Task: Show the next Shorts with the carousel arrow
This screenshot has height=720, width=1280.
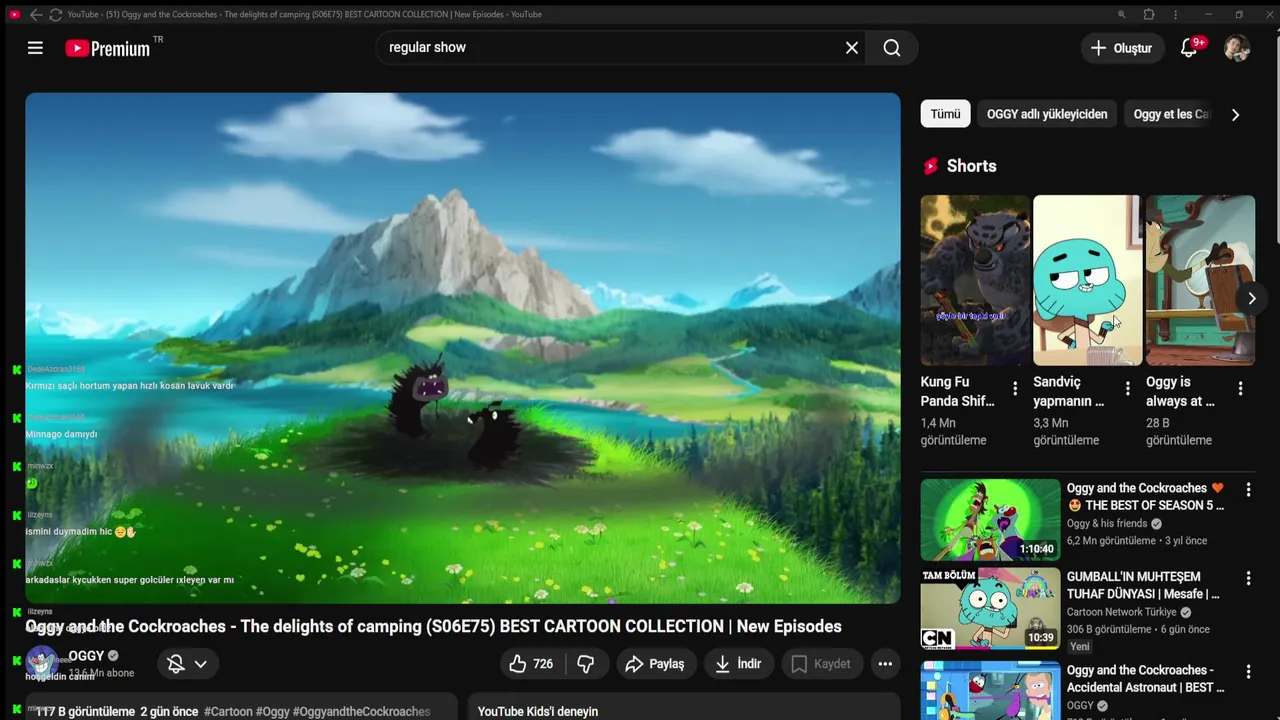Action: pyautogui.click(x=1251, y=298)
